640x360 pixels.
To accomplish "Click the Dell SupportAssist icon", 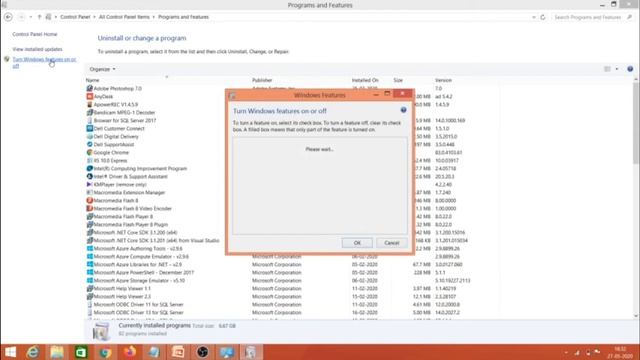I will click(x=89, y=144).
